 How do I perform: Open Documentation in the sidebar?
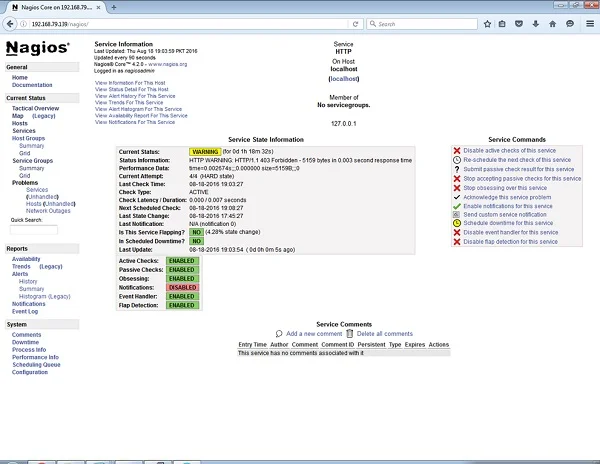coord(32,85)
